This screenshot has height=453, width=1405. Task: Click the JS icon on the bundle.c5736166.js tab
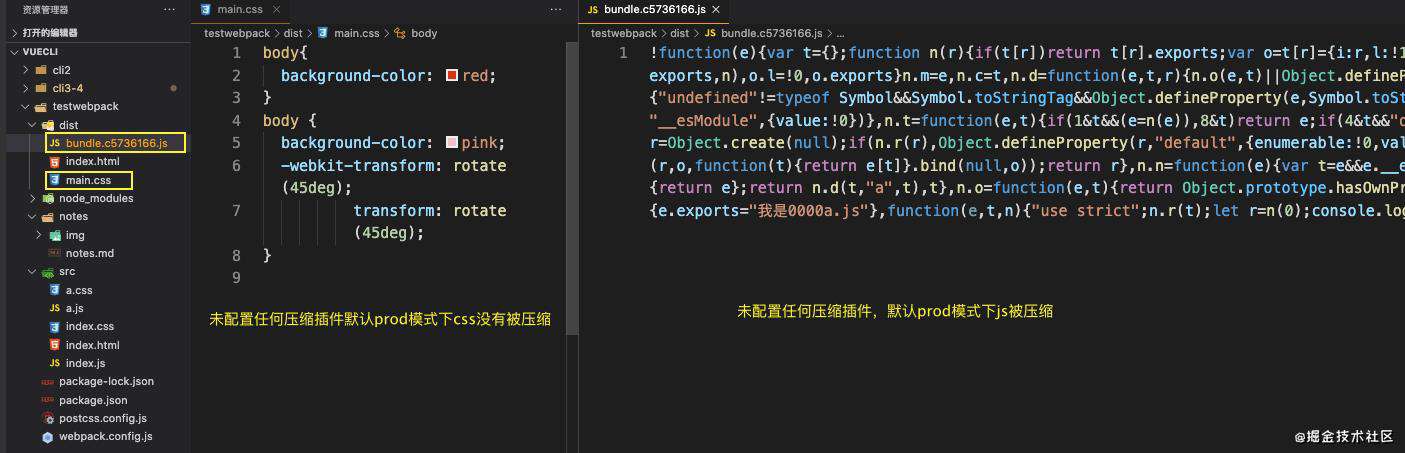pyautogui.click(x=592, y=9)
